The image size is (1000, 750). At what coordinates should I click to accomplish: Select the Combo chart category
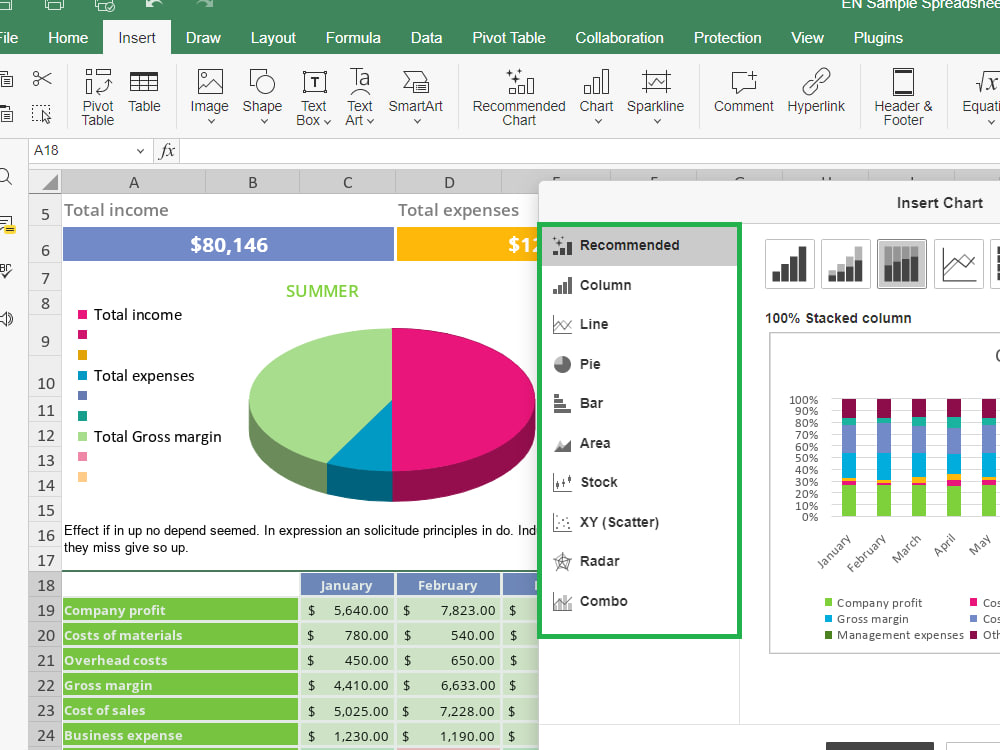click(639, 601)
